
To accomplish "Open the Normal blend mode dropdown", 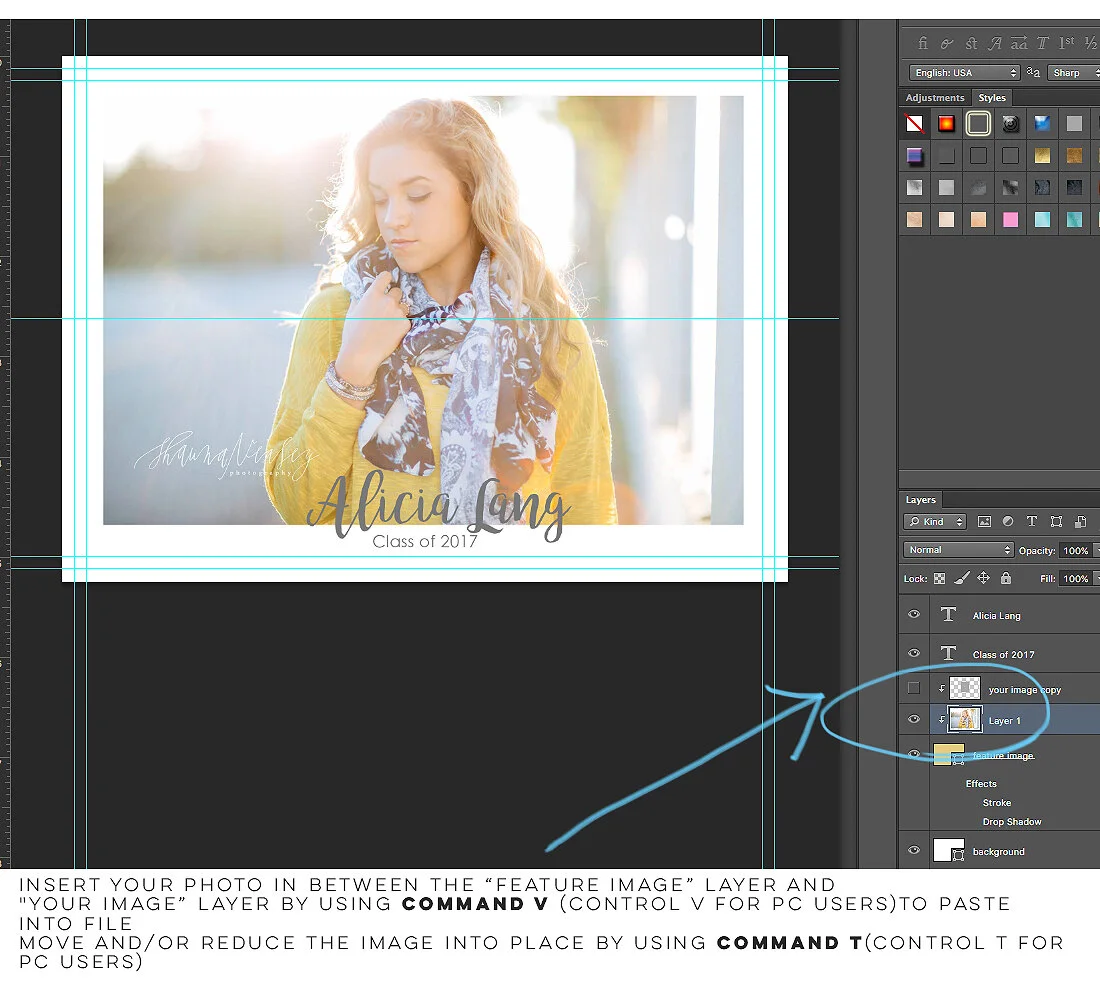I will [958, 549].
